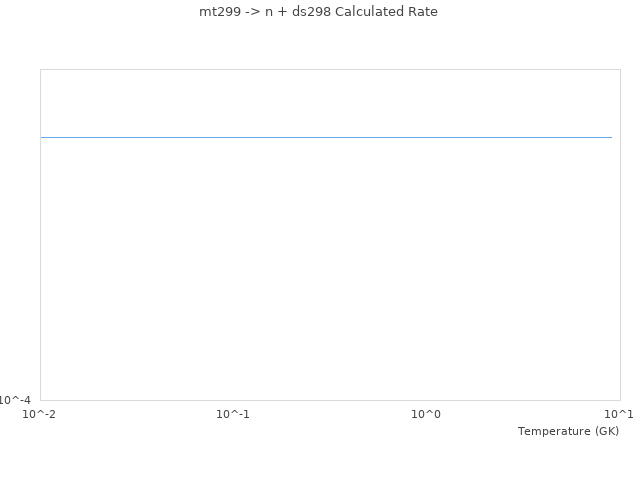Click the chart title text
640x480 pixels.
tap(319, 12)
